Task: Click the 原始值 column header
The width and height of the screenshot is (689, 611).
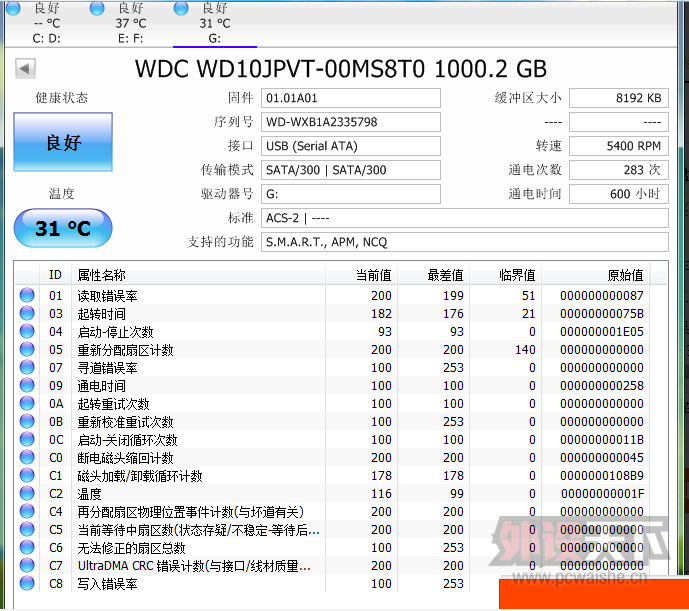Action: pyautogui.click(x=596, y=275)
